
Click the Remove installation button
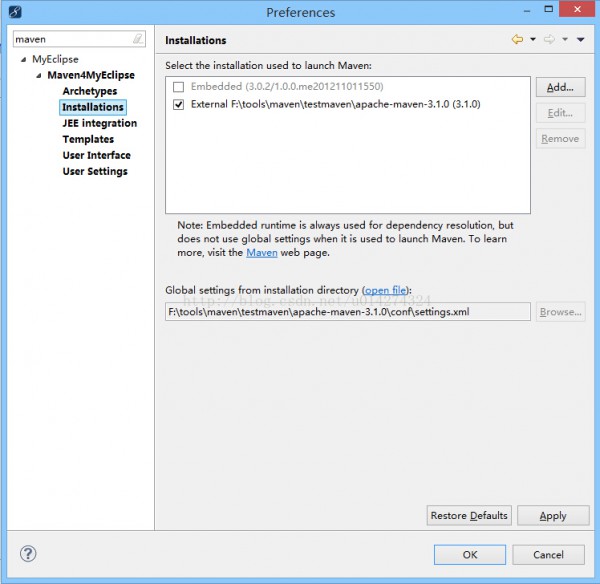pyautogui.click(x=560, y=139)
